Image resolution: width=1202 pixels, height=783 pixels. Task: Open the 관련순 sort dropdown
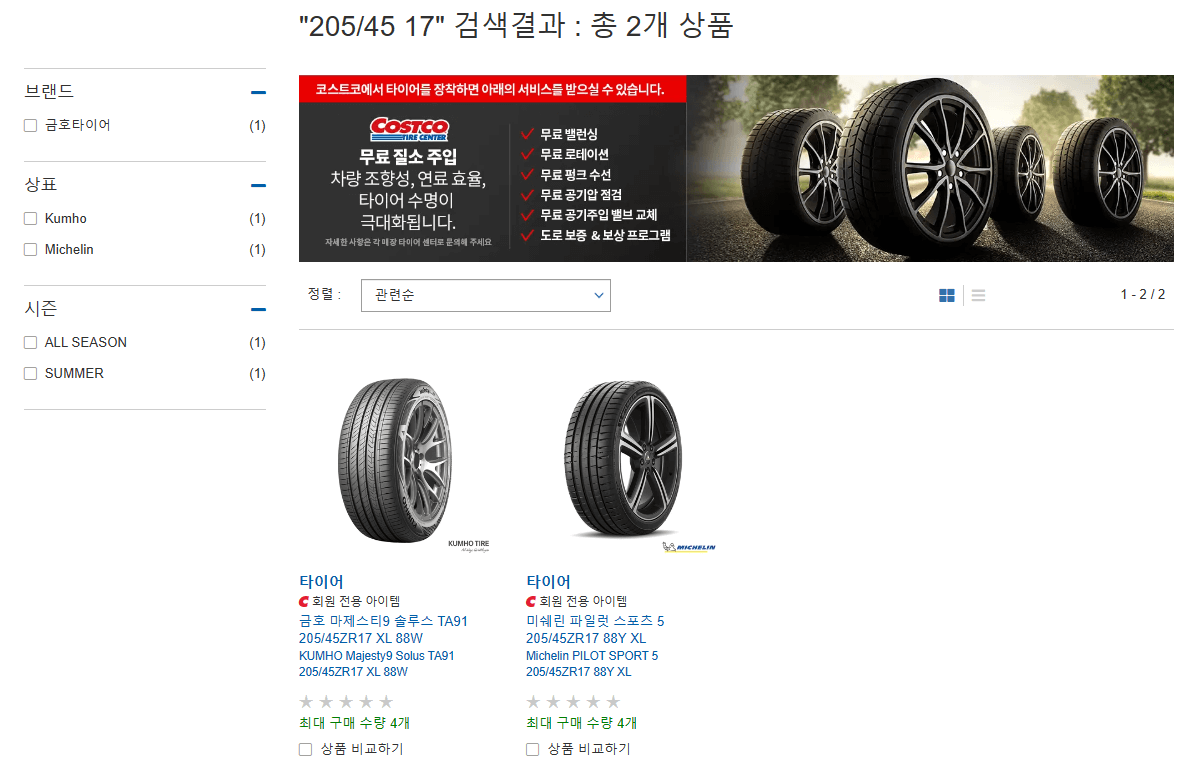tap(485, 295)
